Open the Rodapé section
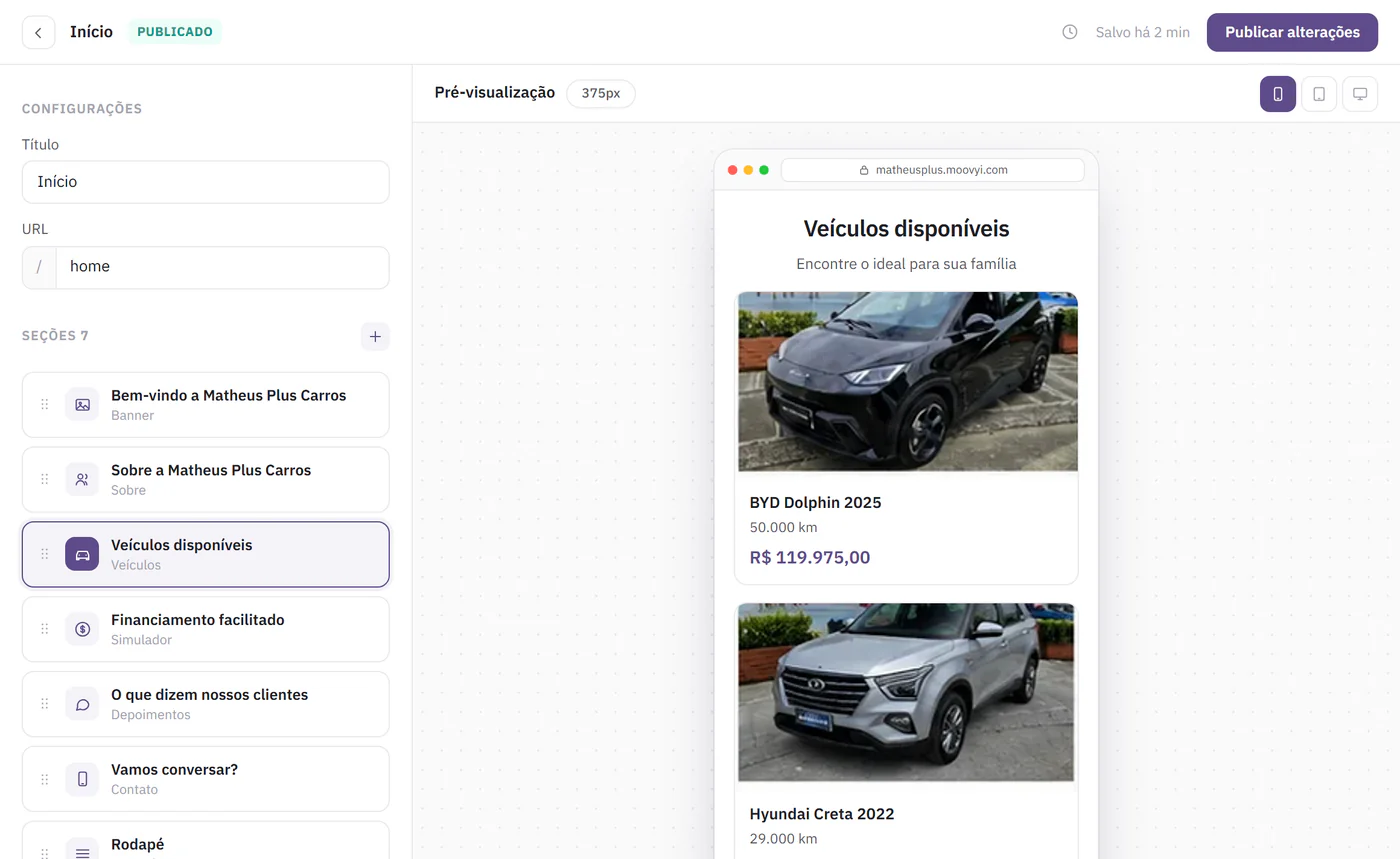 click(206, 840)
